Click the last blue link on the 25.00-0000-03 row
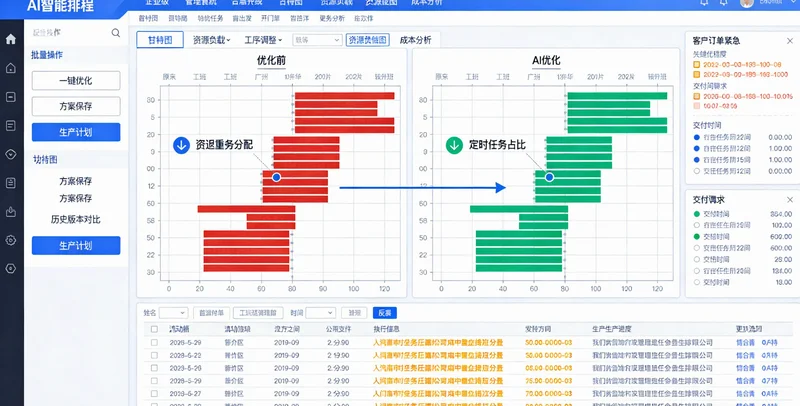800x406 pixels. tap(769, 380)
